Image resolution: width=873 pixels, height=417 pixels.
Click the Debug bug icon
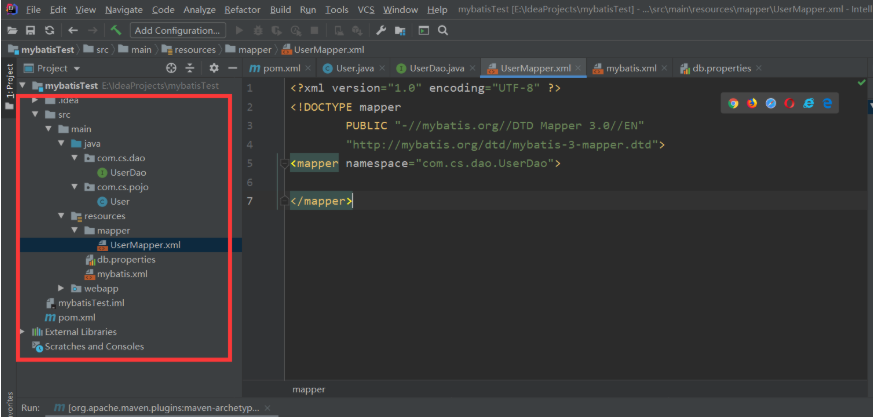258,31
